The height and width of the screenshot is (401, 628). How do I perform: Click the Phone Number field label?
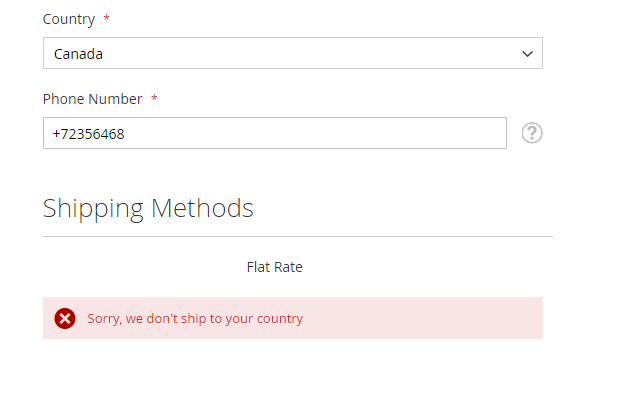click(93, 99)
